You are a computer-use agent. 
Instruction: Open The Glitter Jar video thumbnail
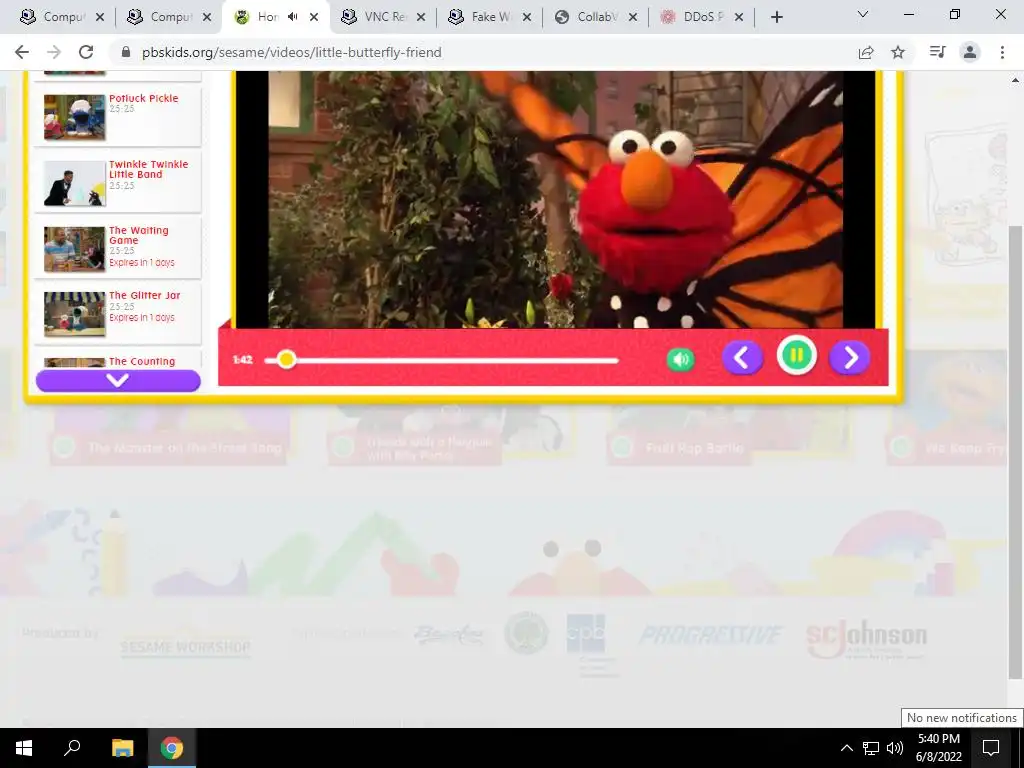click(x=74, y=314)
